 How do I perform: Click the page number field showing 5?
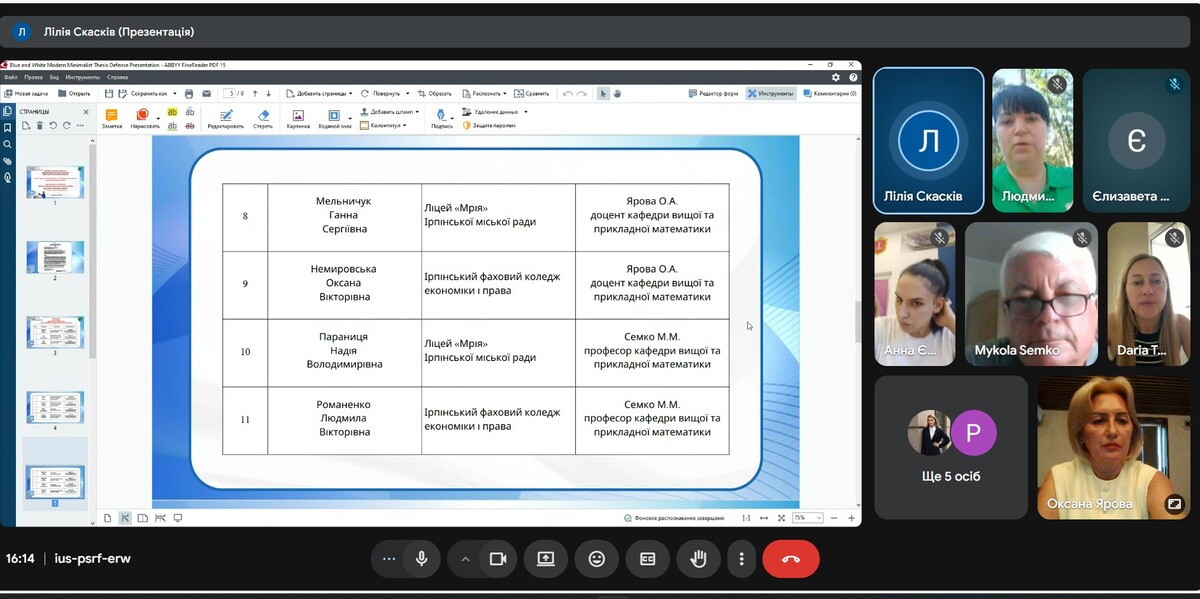229,93
